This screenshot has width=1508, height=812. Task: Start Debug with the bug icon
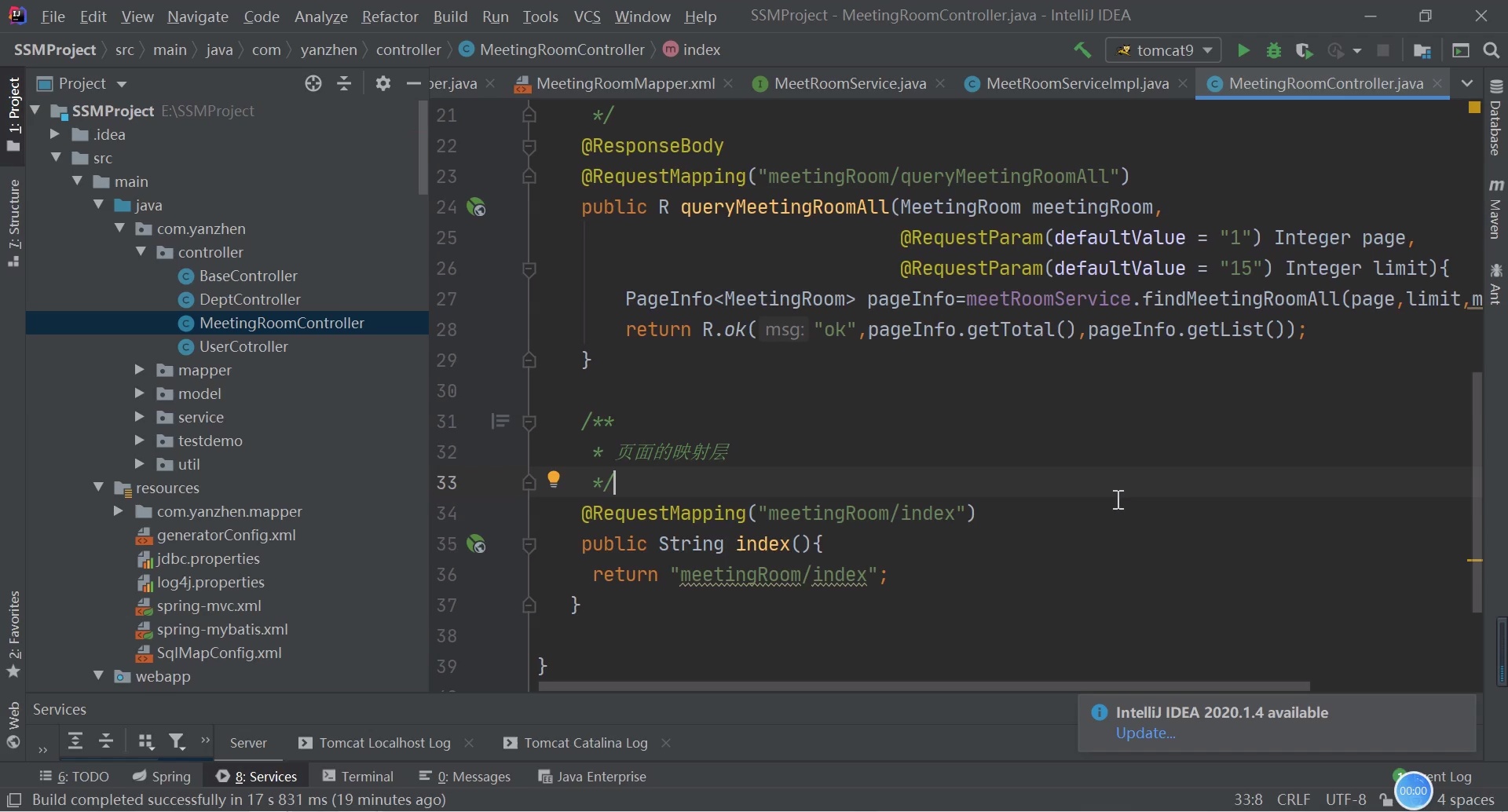pos(1273,50)
